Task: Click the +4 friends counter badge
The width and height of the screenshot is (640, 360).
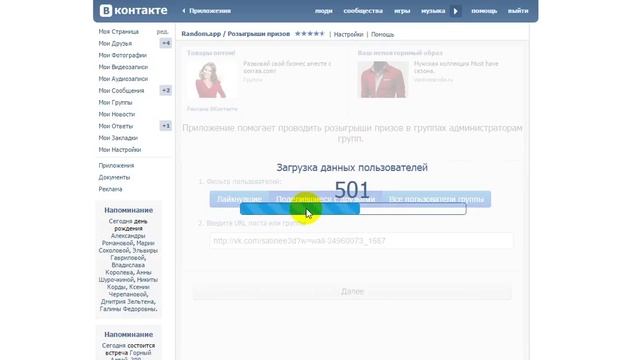Action: 165,43
